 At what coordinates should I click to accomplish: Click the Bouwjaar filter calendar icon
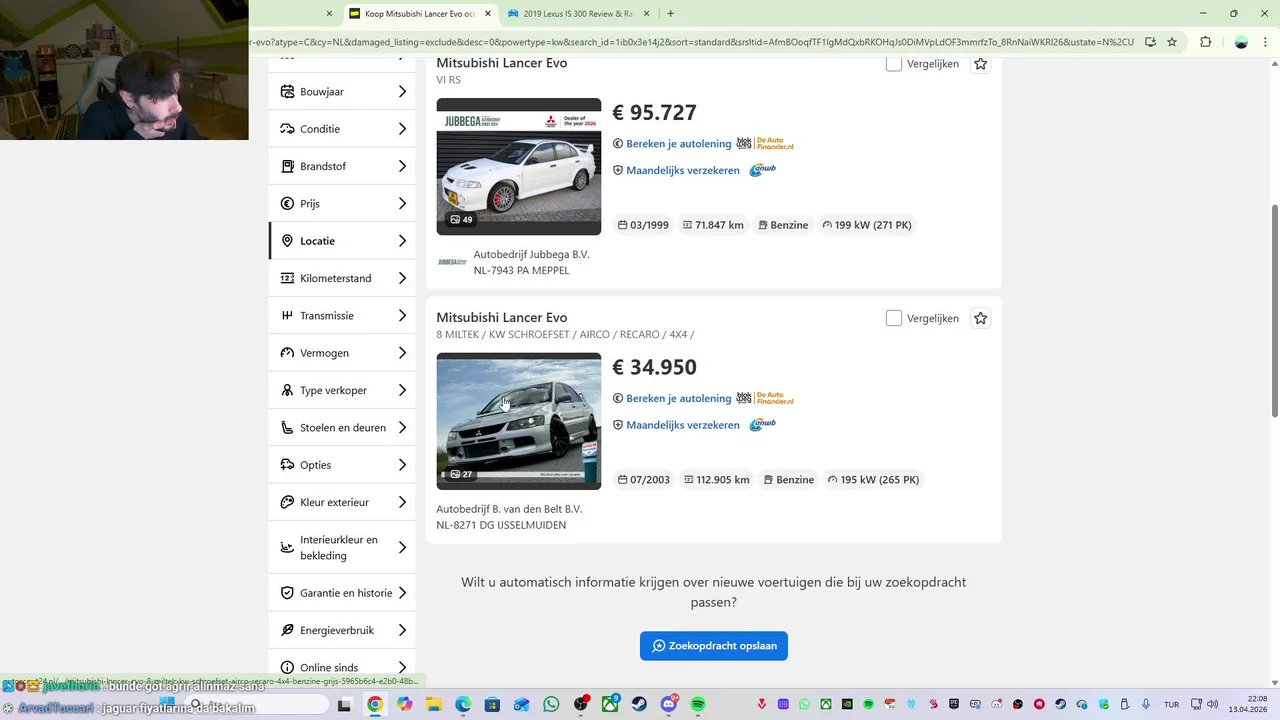click(287, 91)
